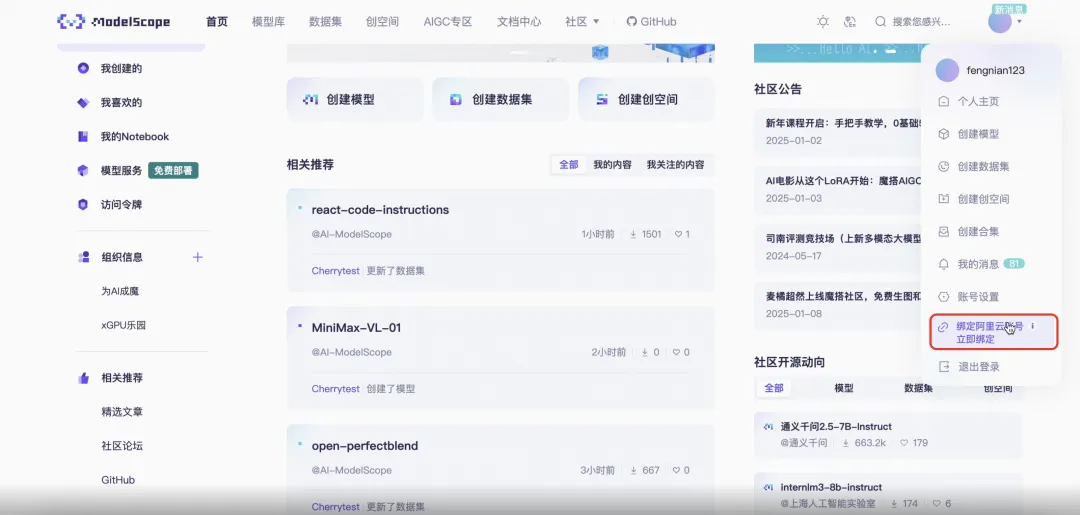Click the language switch icon

pos(850,21)
